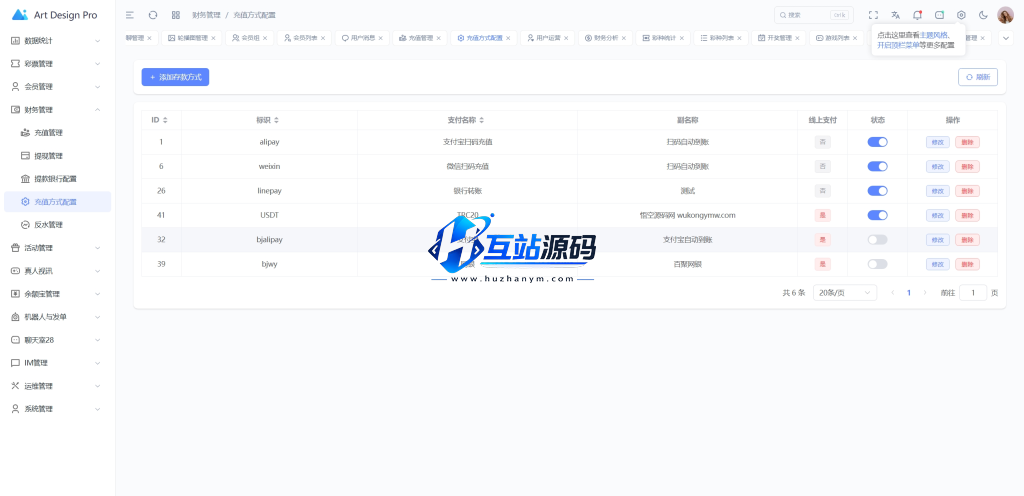Disable the linepay status switch

(x=877, y=191)
